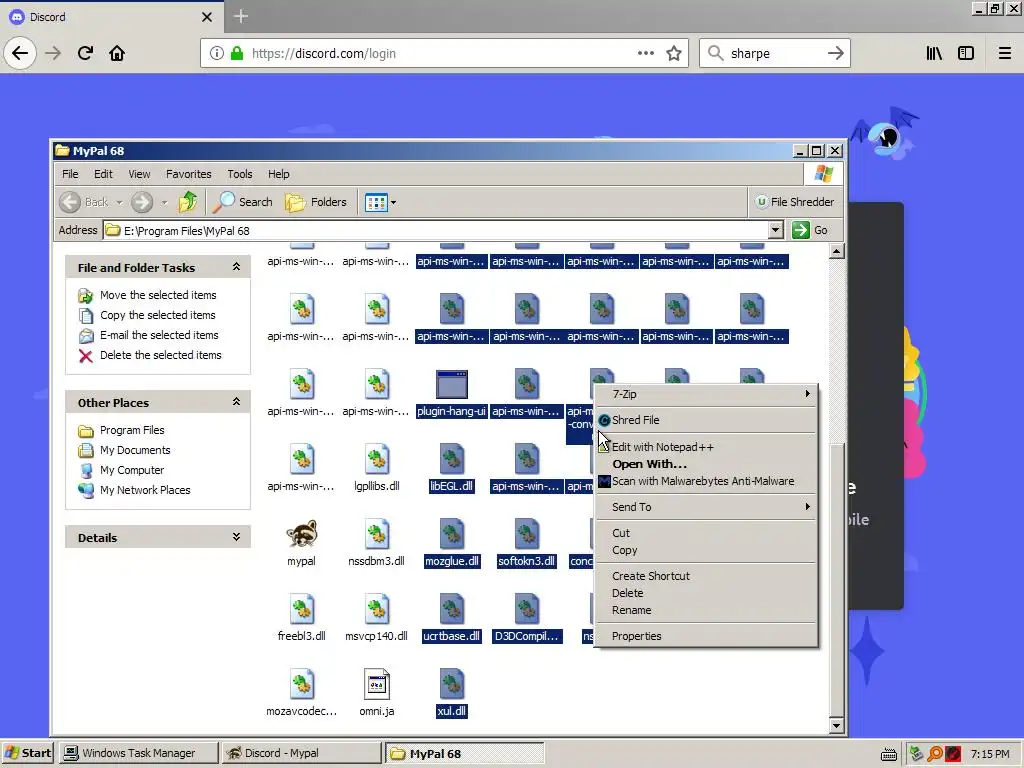Go to the browser home page
Image resolution: width=1024 pixels, height=768 pixels.
(117, 53)
